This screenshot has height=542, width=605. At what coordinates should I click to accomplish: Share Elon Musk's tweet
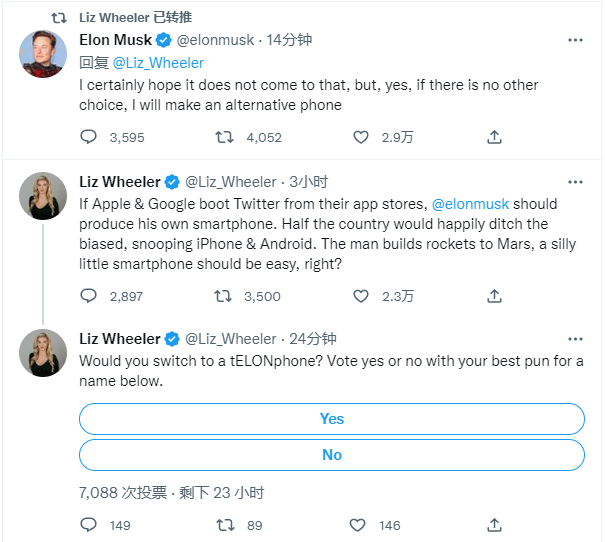pyautogui.click(x=494, y=137)
